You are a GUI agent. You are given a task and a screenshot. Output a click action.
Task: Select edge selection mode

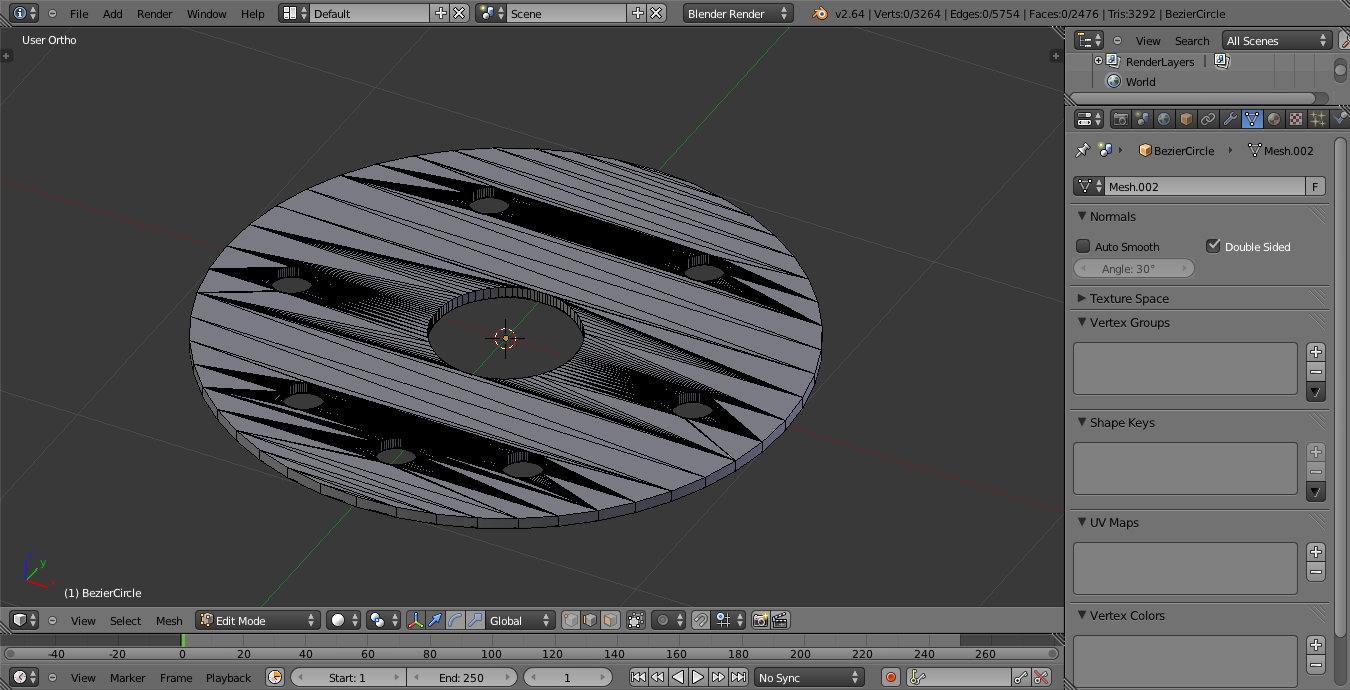(590, 620)
